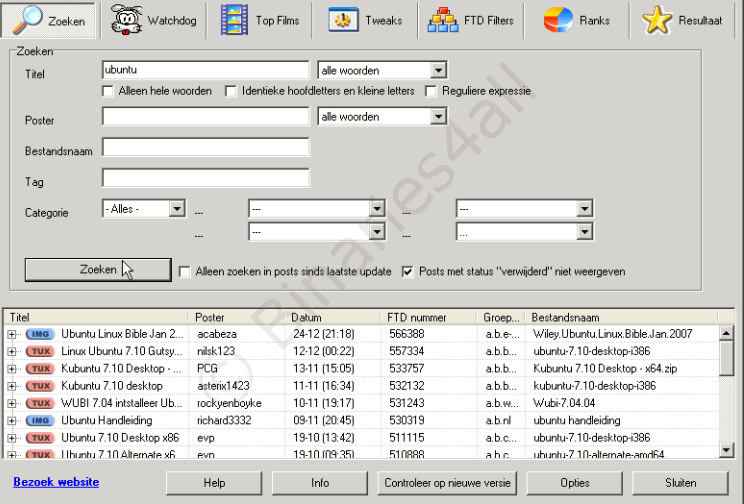
Task: Expand the Ubuntu 7.10 Desktop x86 row
Action: coord(12,438)
